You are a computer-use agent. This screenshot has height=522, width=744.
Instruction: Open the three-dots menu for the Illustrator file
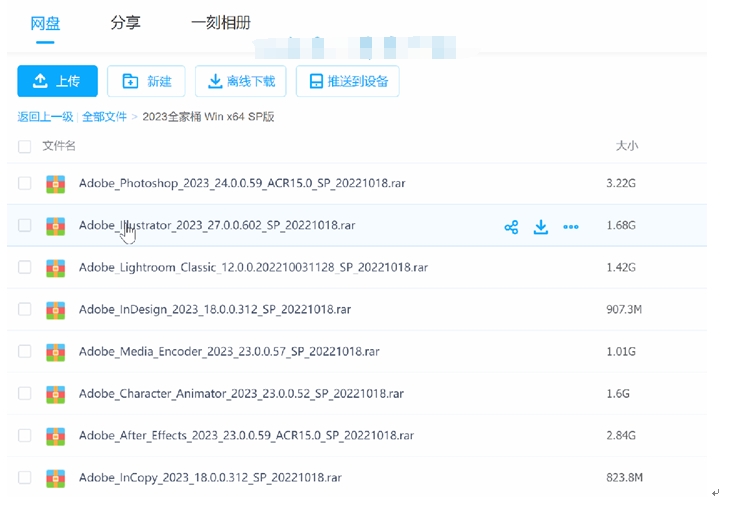[570, 227]
